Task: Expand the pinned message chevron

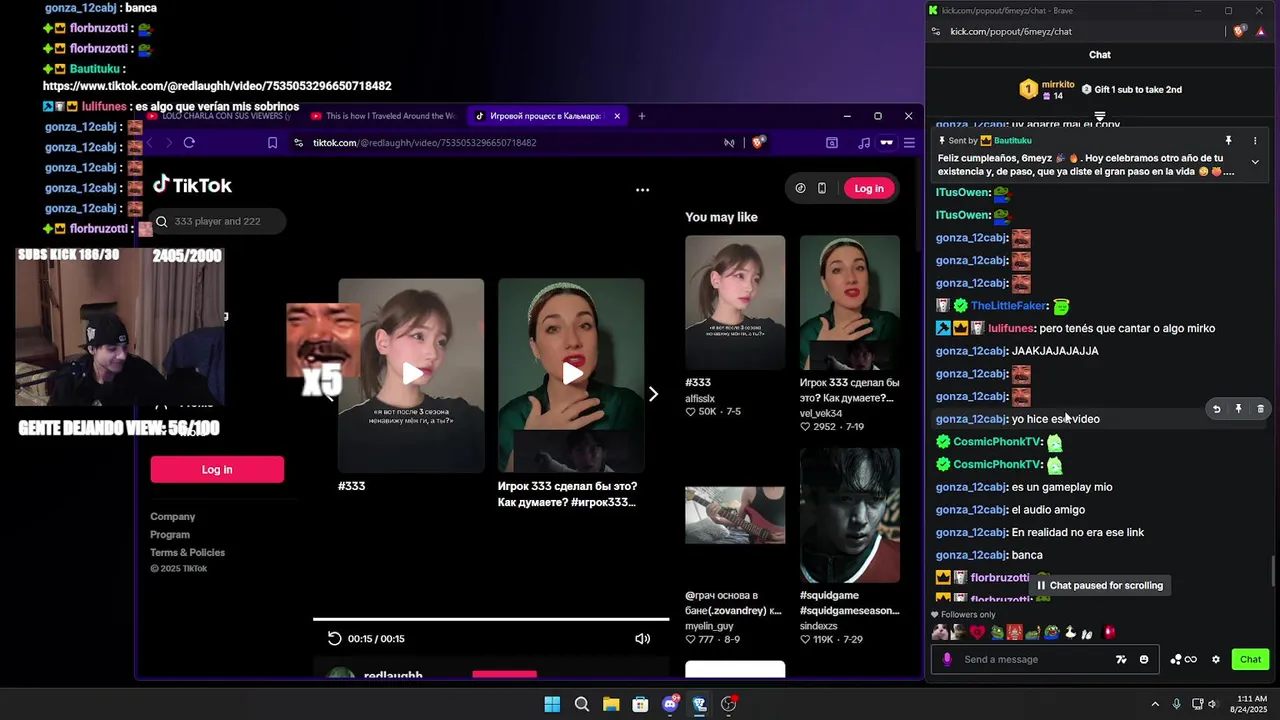Action: click(x=1255, y=162)
